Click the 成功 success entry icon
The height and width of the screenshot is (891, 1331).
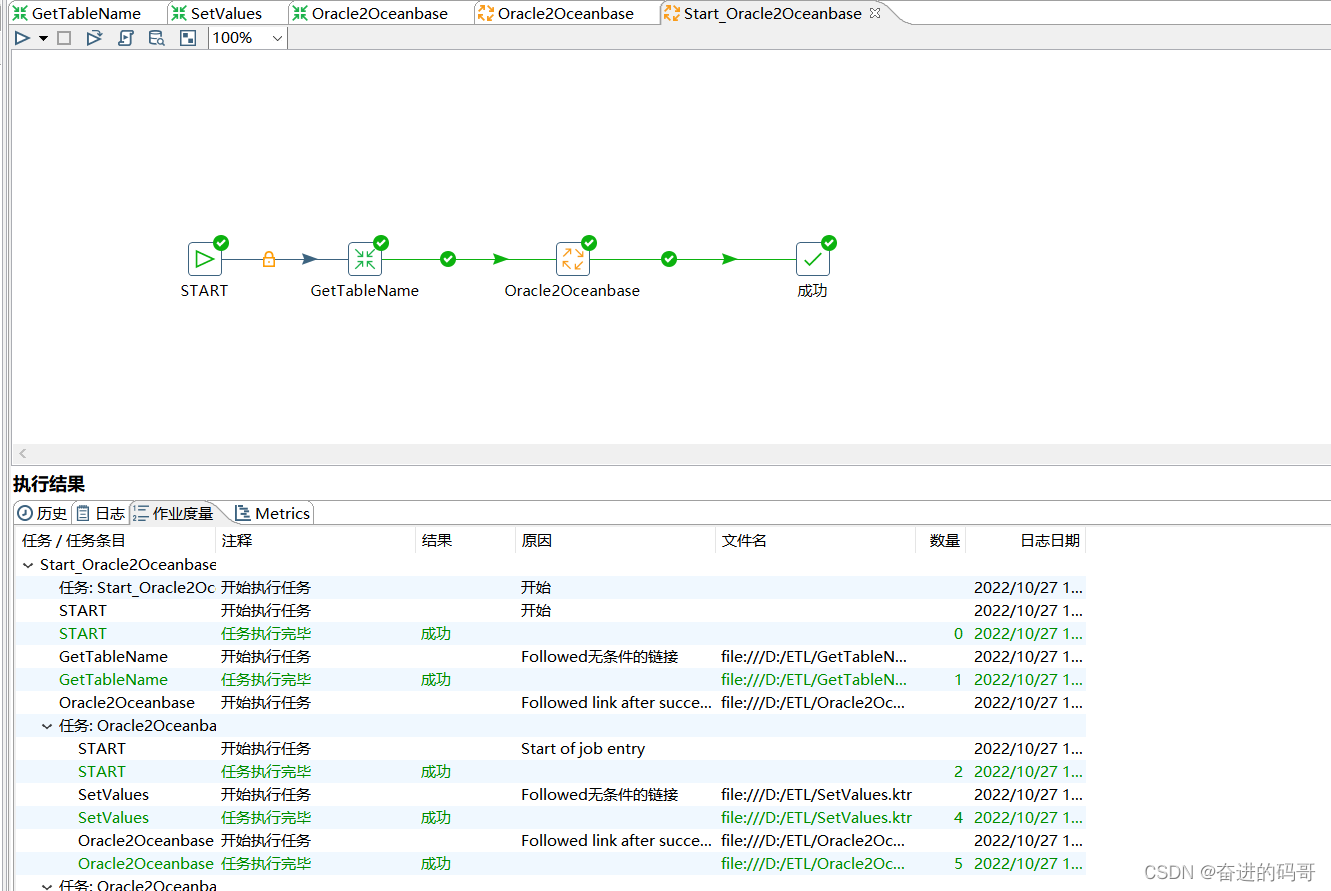(x=813, y=260)
